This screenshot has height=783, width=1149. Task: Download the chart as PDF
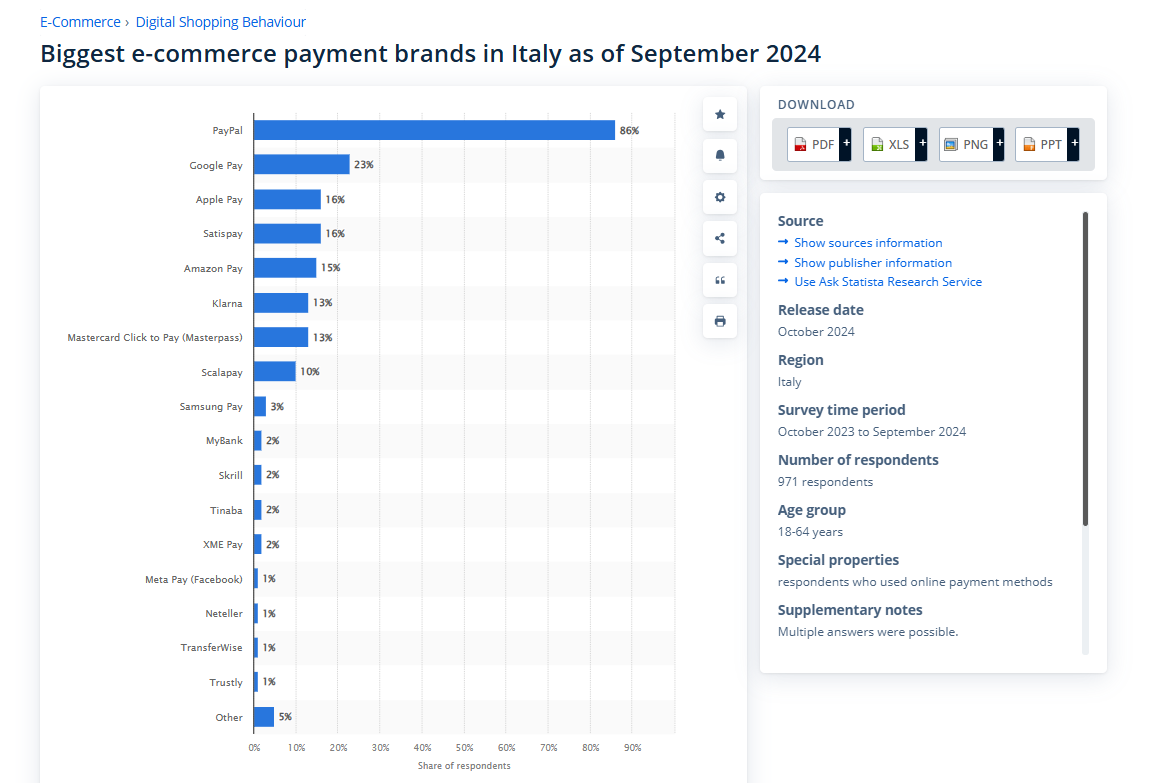(x=819, y=144)
